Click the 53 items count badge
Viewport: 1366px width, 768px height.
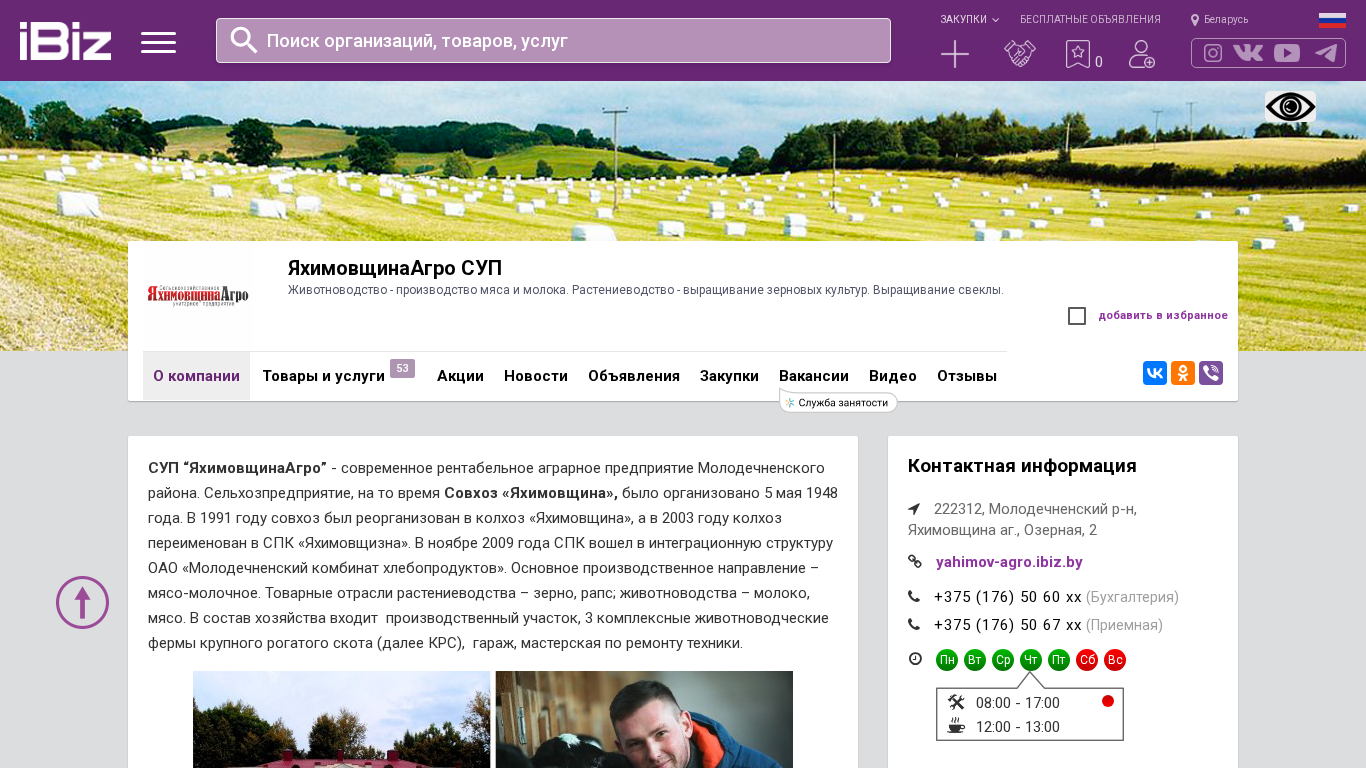[x=402, y=368]
